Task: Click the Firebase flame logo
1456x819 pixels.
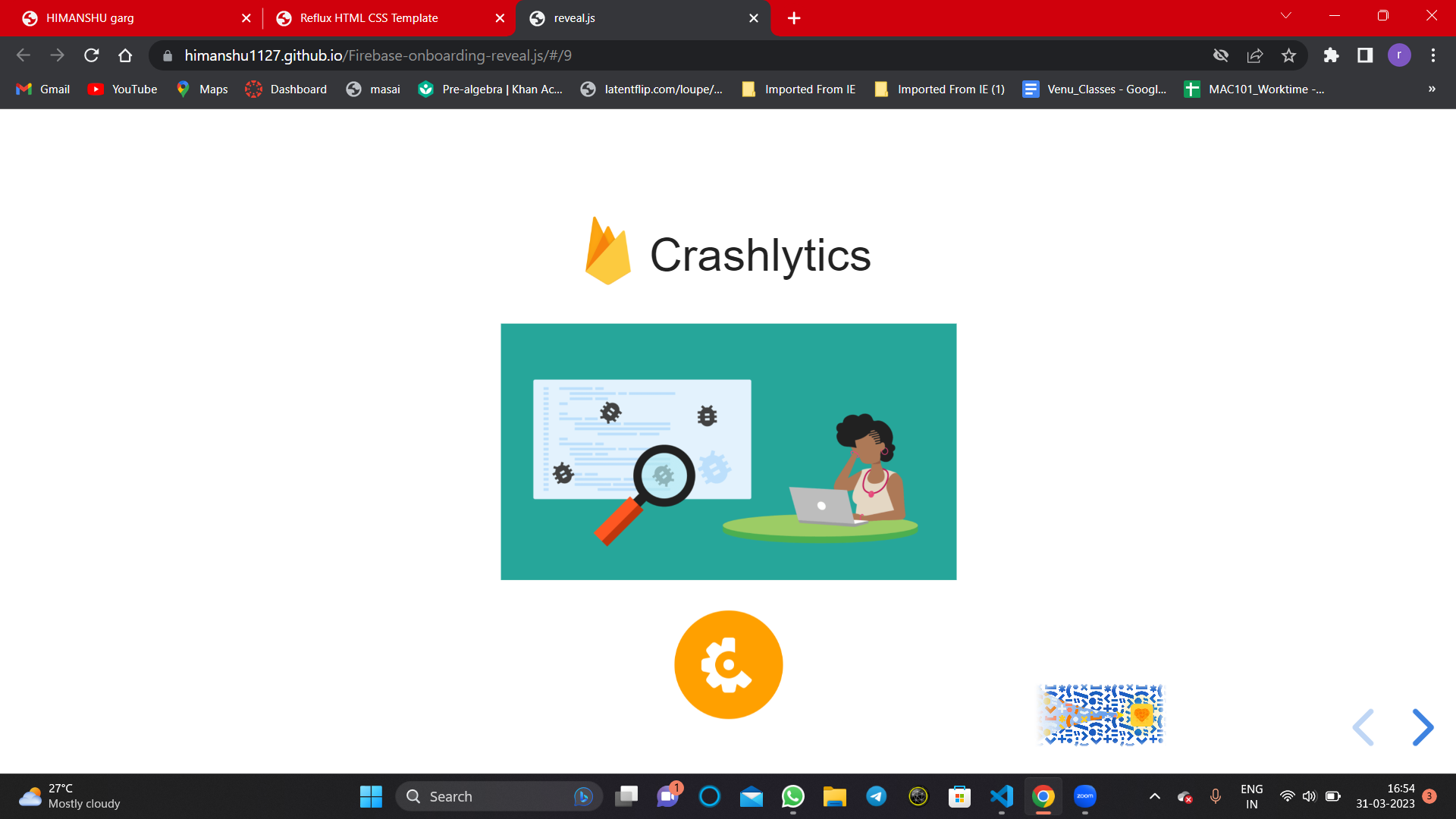Action: click(607, 251)
